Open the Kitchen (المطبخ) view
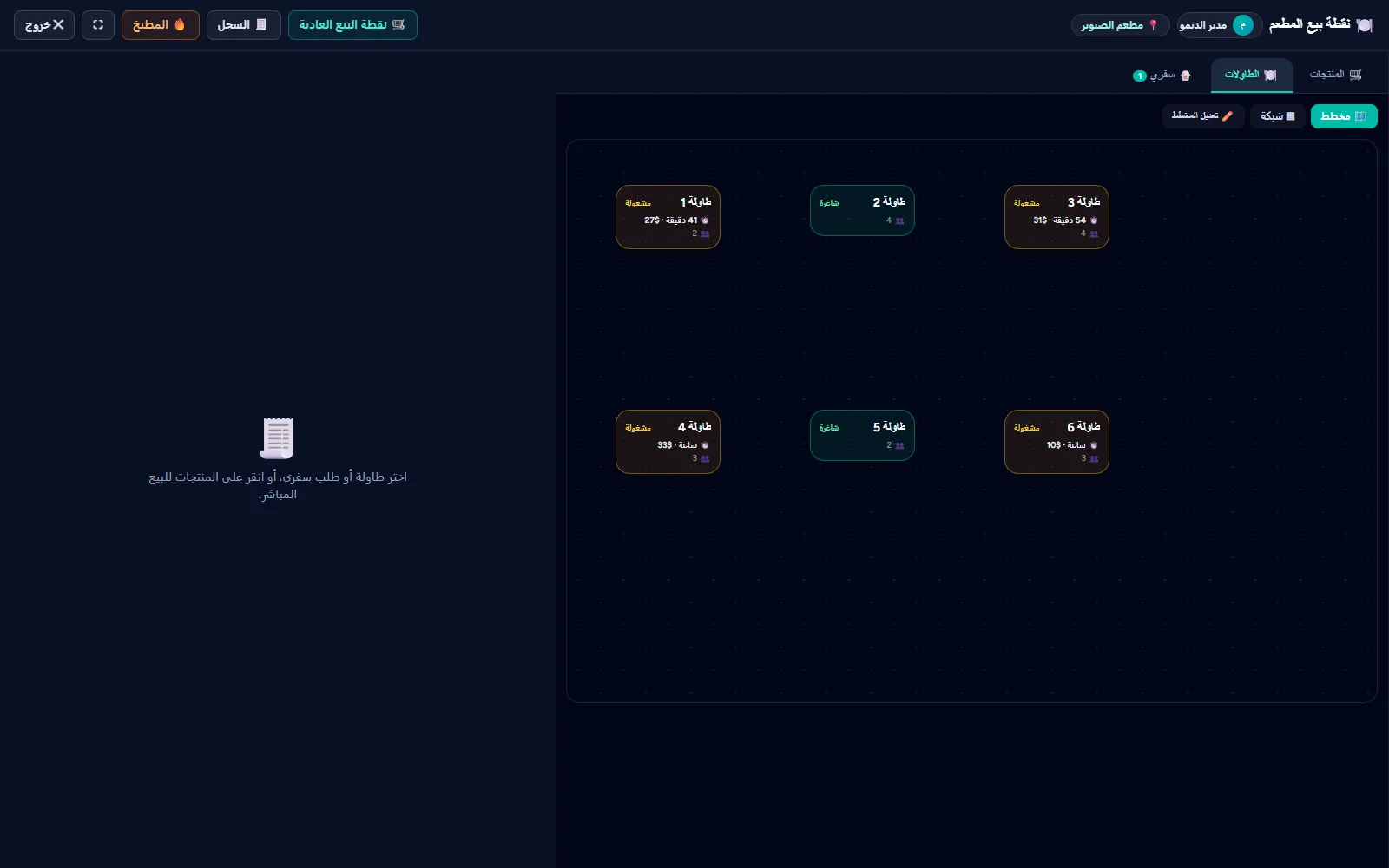The height and width of the screenshot is (868, 1389). 160,25
